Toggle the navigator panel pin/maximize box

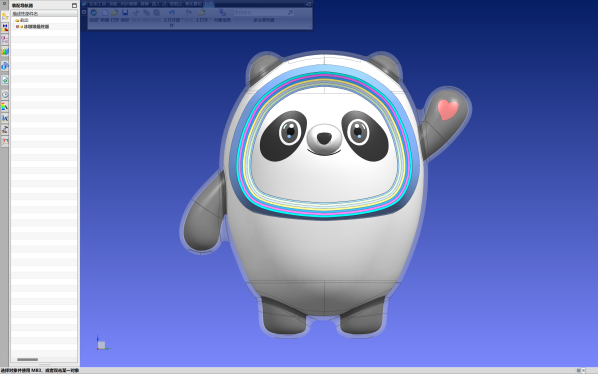pyautogui.click(x=74, y=5)
